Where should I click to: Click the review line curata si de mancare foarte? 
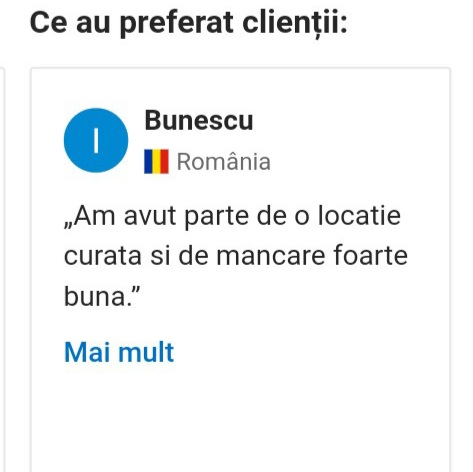(x=236, y=256)
